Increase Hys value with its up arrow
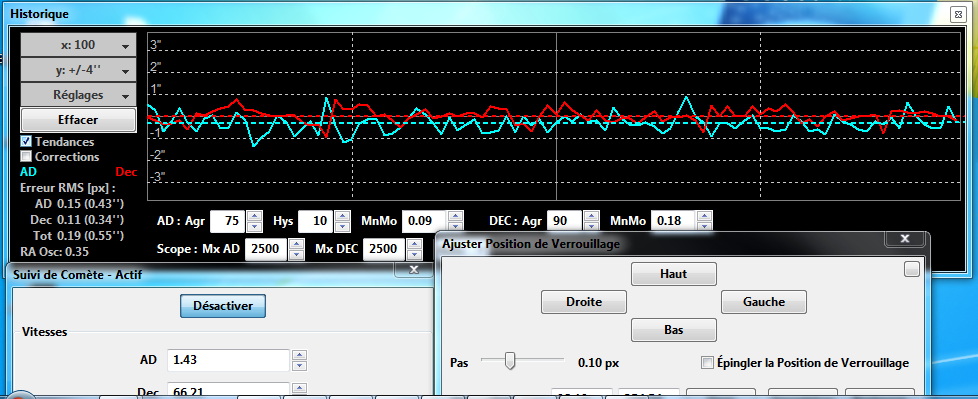Viewport: 978px width, 399px height. 341,216
